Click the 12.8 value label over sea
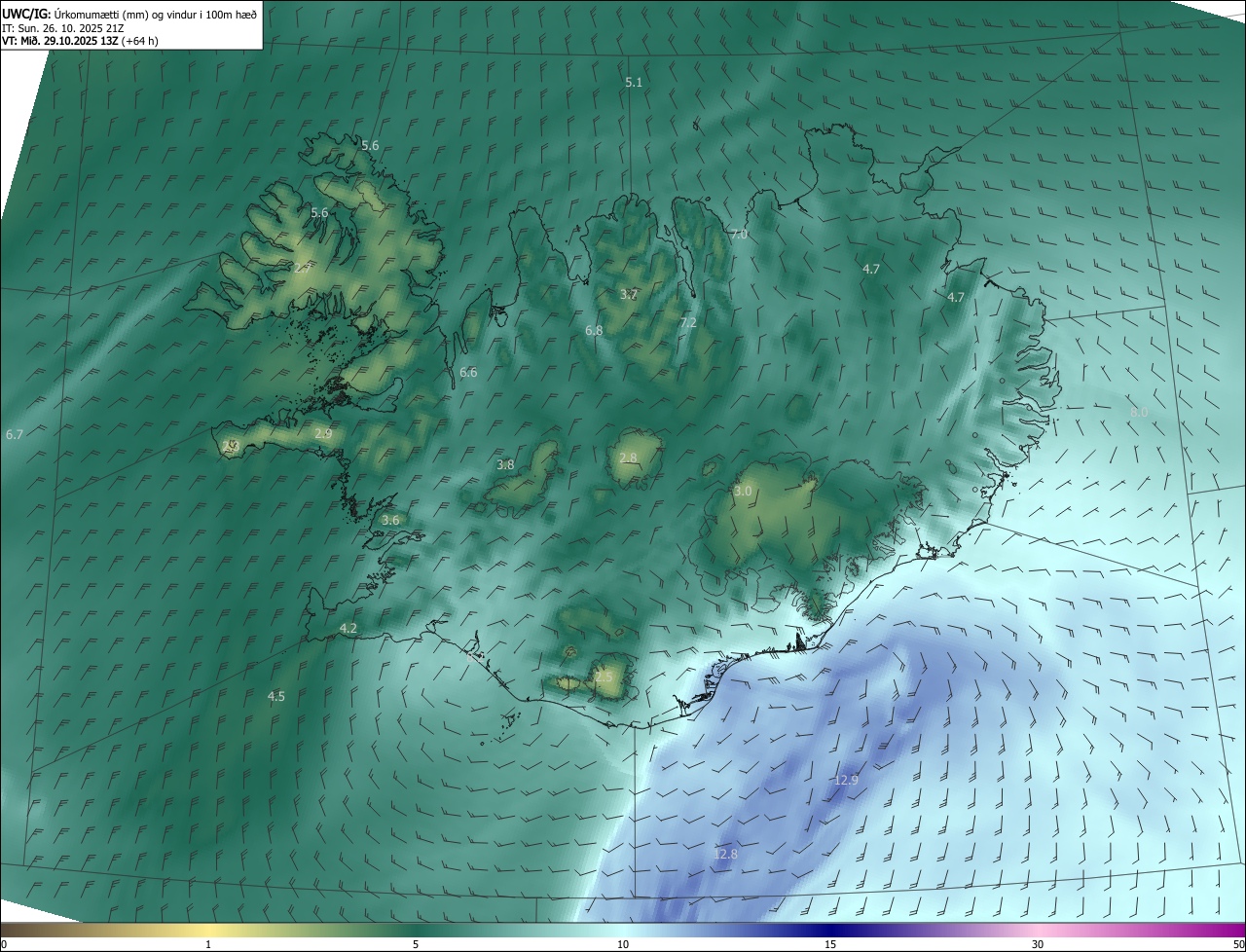This screenshot has height=952, width=1246. (725, 855)
